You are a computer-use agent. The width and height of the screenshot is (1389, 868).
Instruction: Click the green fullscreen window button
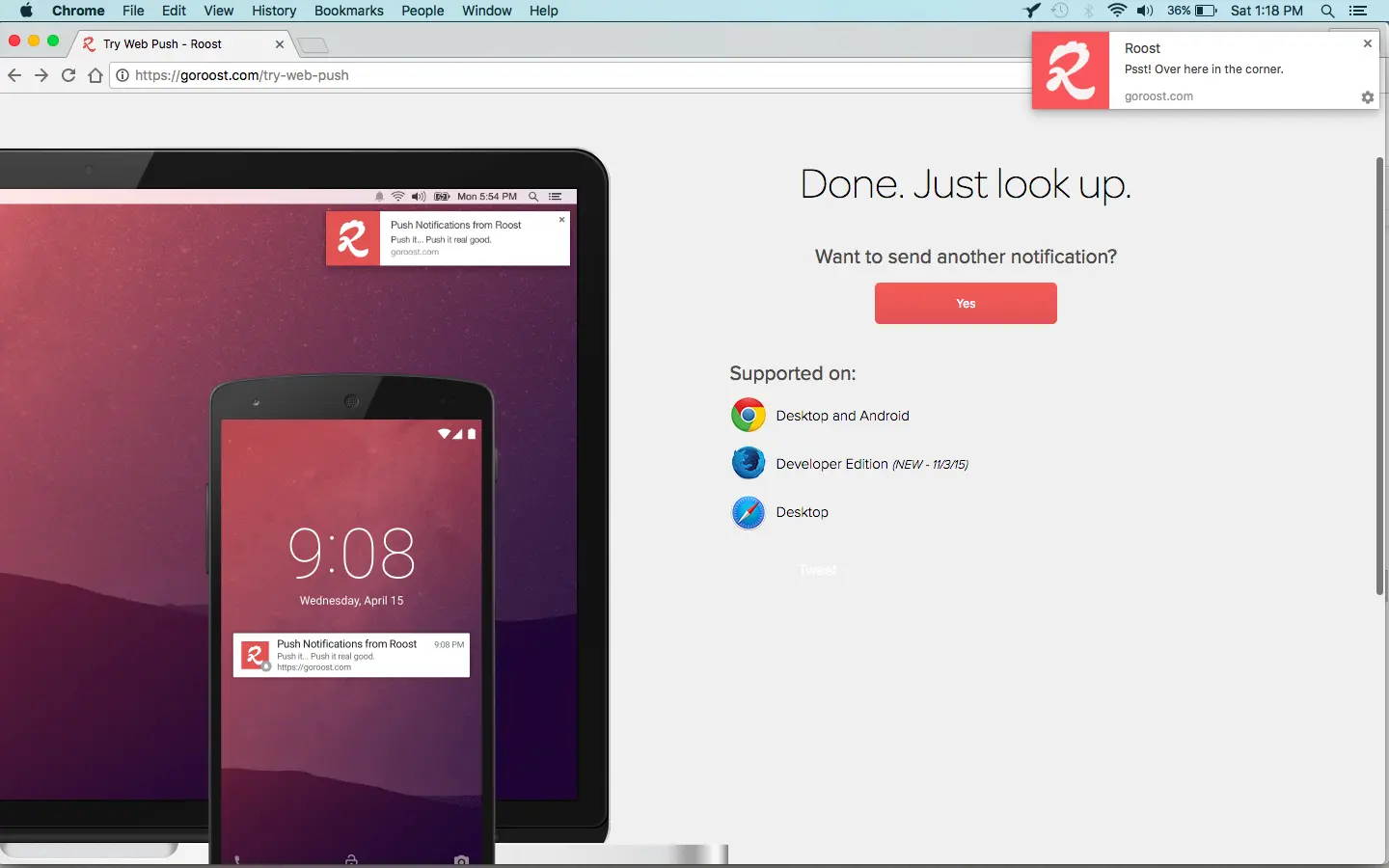pyautogui.click(x=53, y=41)
